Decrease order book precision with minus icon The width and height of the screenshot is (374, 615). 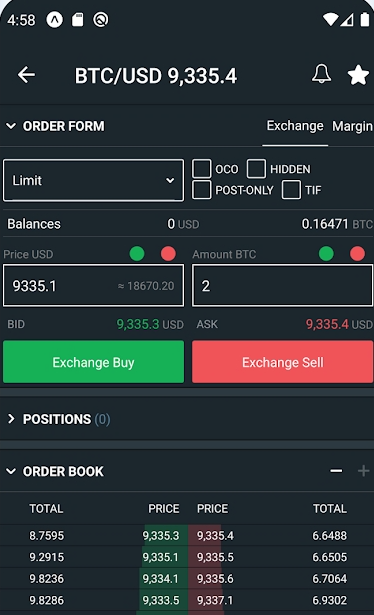[336, 471]
